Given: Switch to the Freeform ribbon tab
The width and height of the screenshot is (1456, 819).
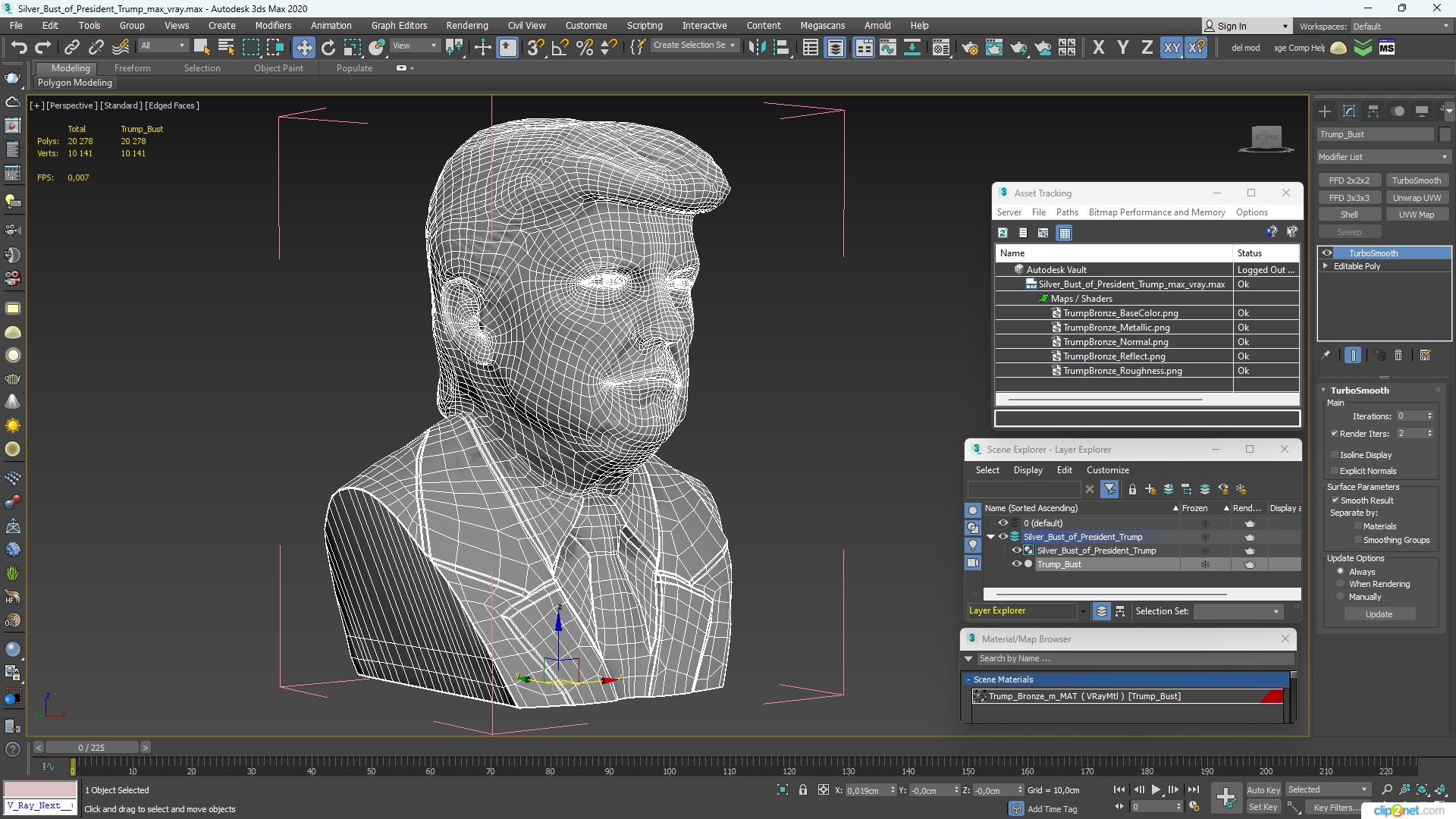Looking at the screenshot, I should 133,68.
